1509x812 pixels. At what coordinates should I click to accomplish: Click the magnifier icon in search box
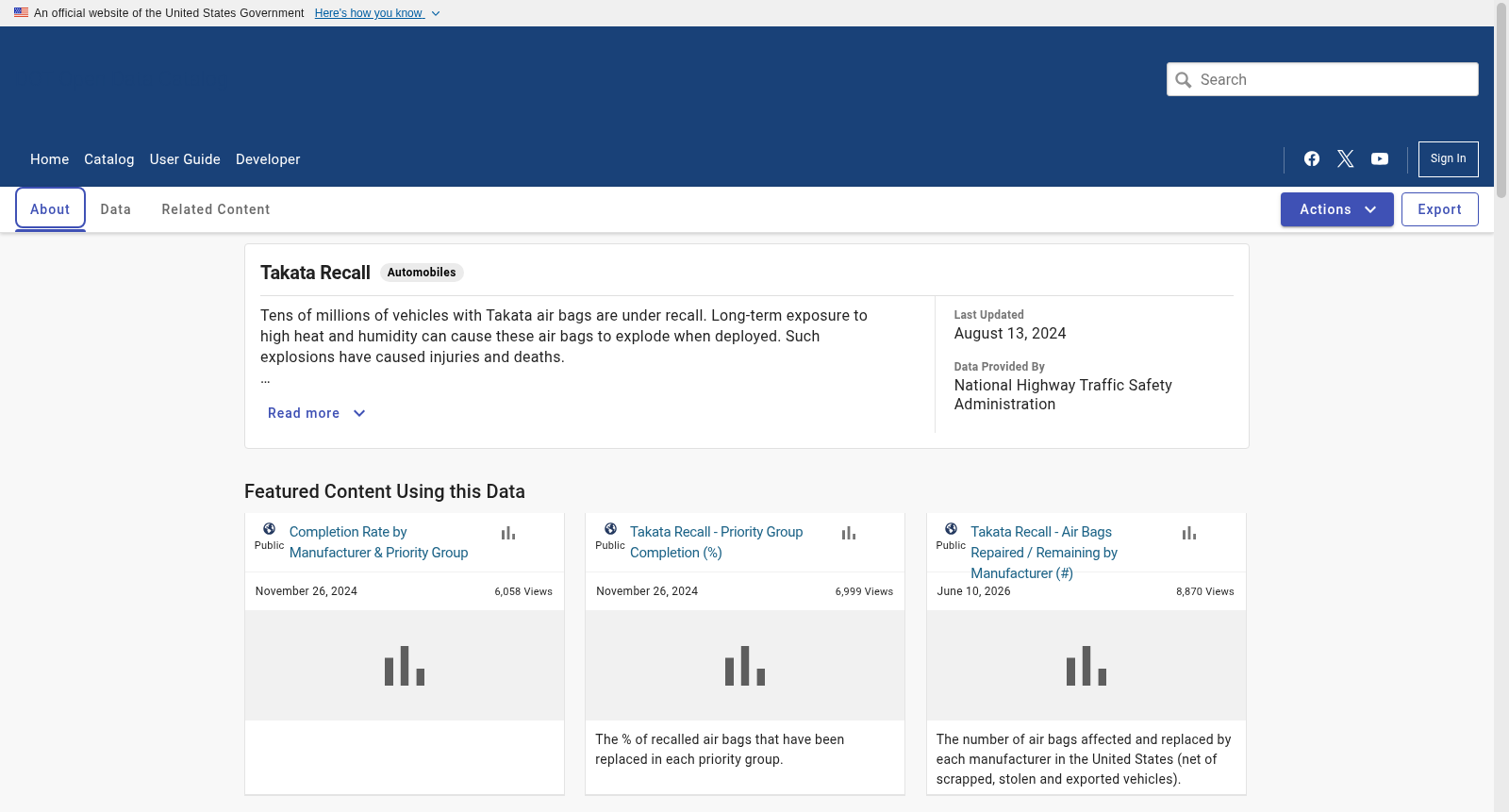point(1184,80)
